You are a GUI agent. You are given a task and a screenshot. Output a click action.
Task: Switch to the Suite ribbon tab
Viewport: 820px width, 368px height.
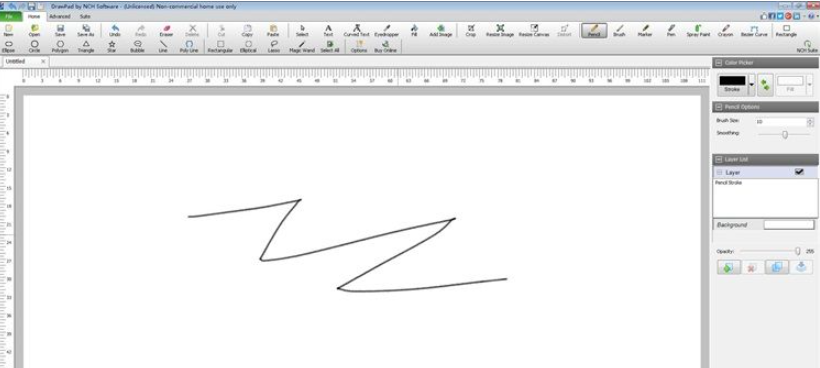tap(85, 16)
